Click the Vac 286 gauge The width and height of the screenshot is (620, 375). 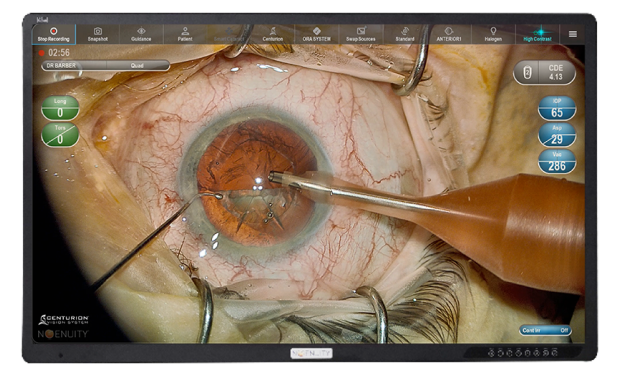point(557,161)
